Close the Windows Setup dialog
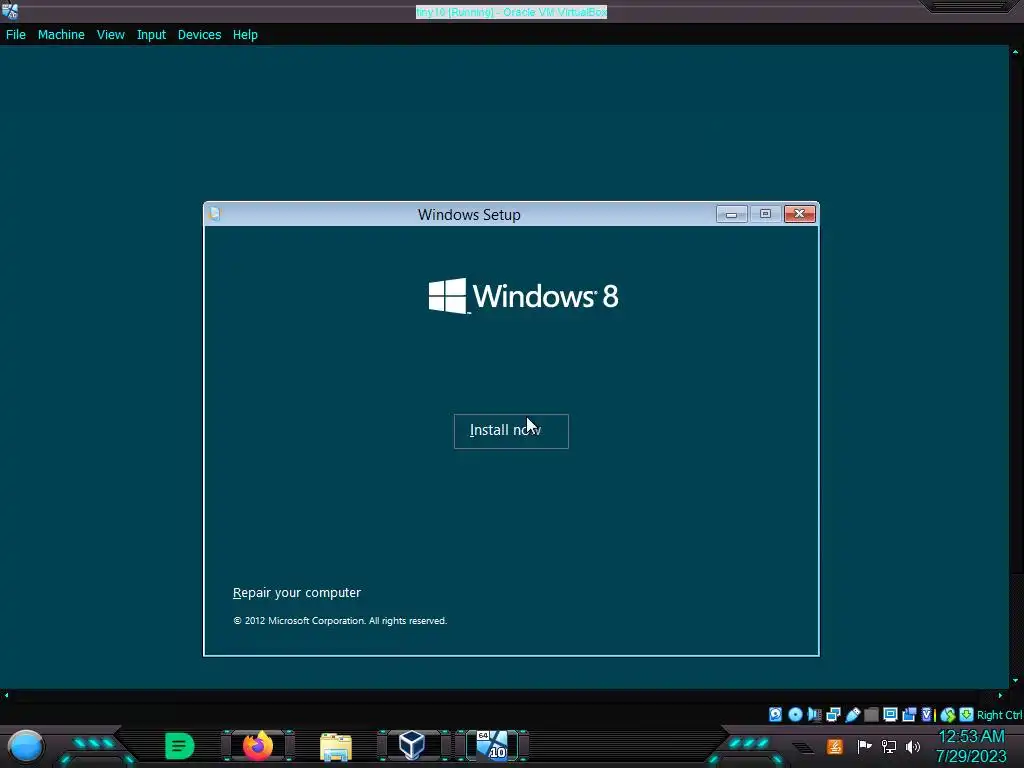1024x768 pixels. (799, 214)
